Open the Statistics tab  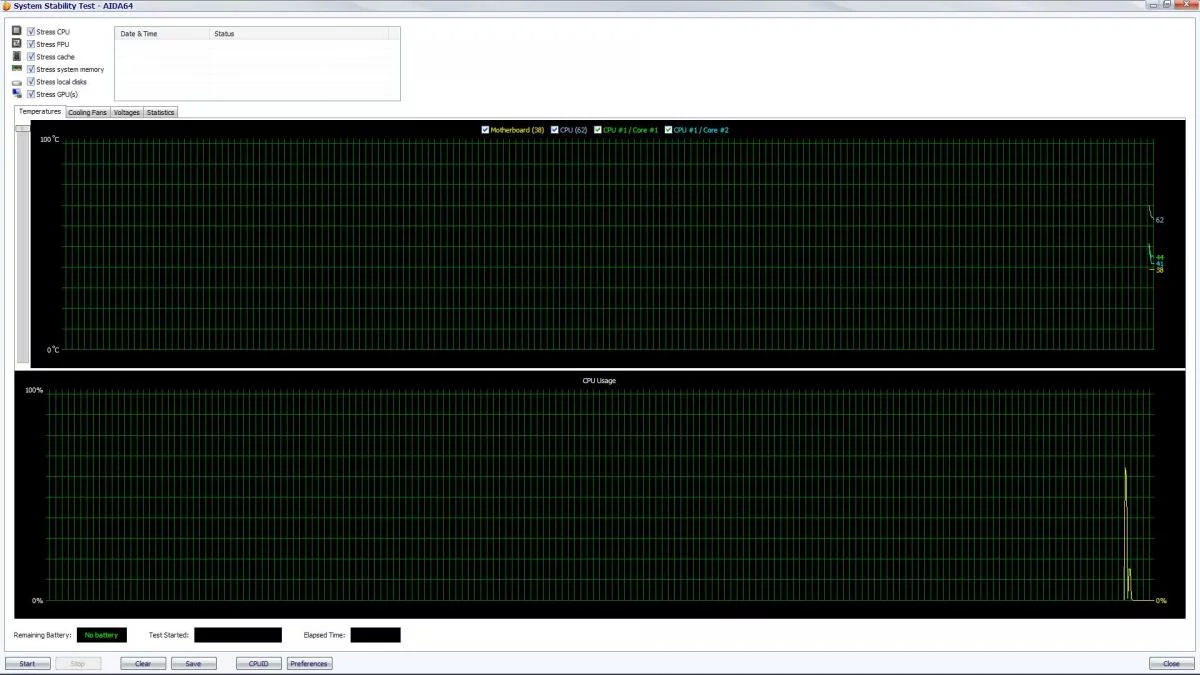tap(161, 112)
